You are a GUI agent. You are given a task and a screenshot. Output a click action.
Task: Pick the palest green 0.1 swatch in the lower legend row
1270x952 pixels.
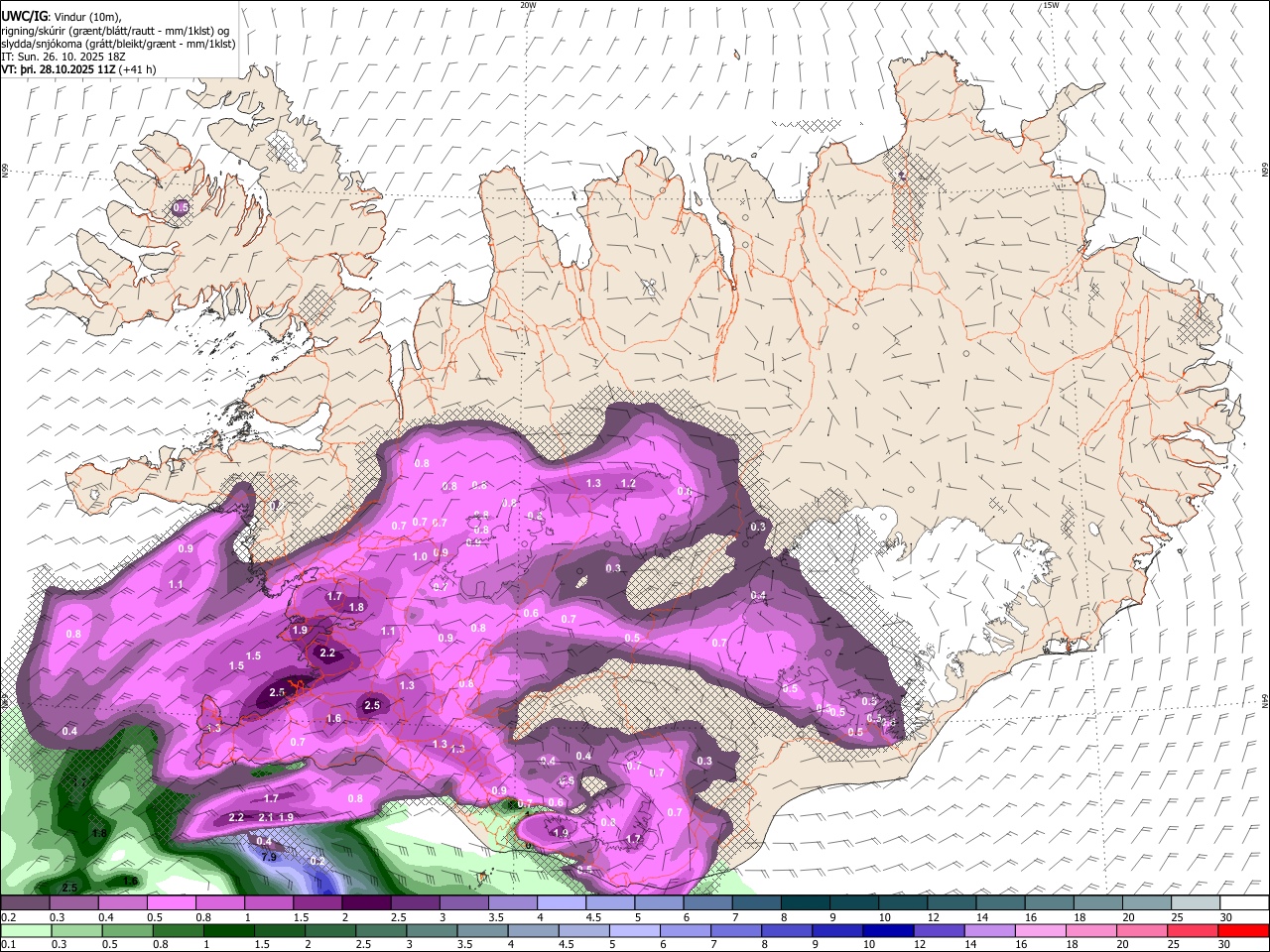(x=24, y=930)
